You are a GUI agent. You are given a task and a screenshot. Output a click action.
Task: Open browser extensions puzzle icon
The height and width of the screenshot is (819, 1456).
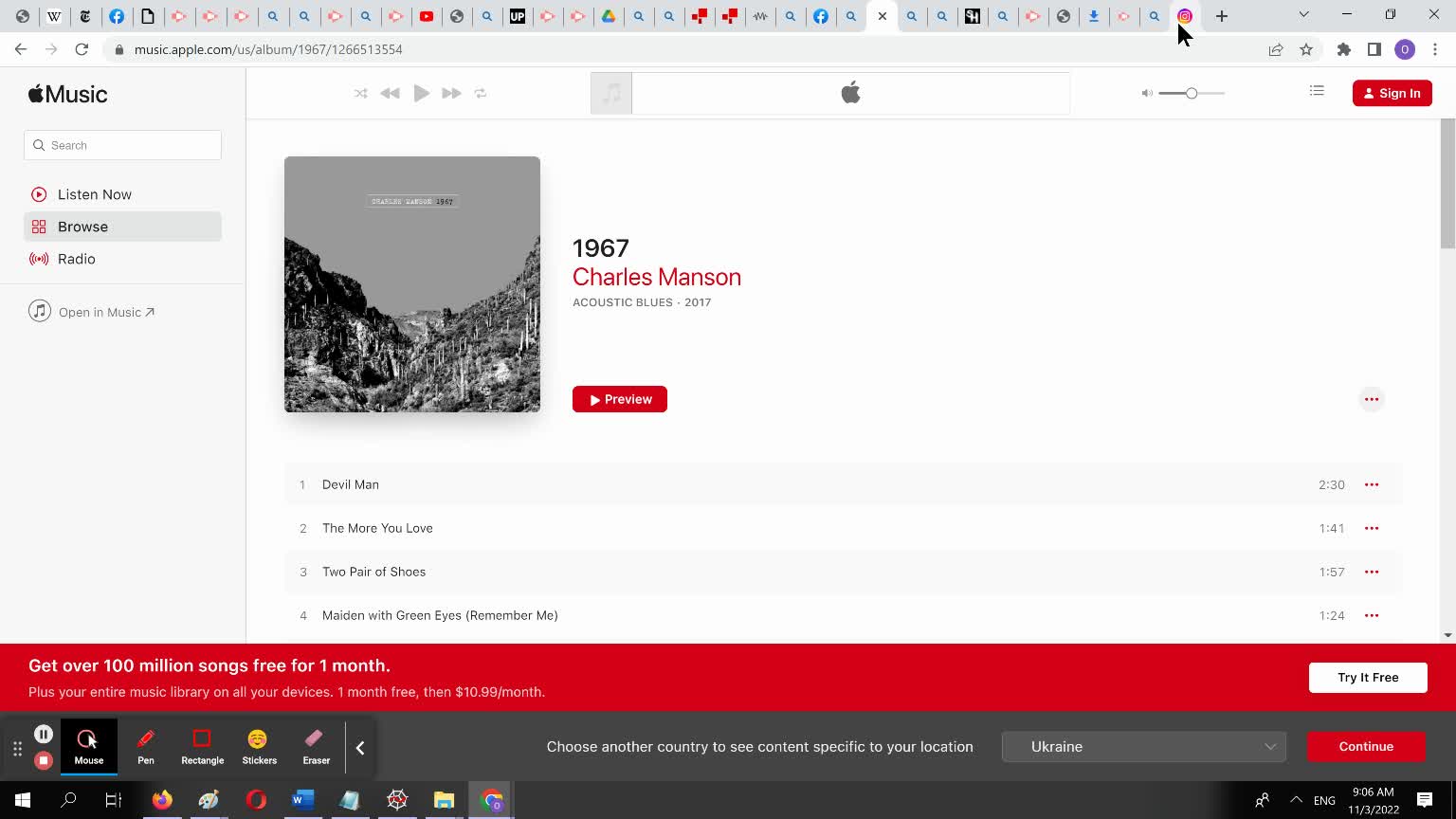click(1344, 49)
